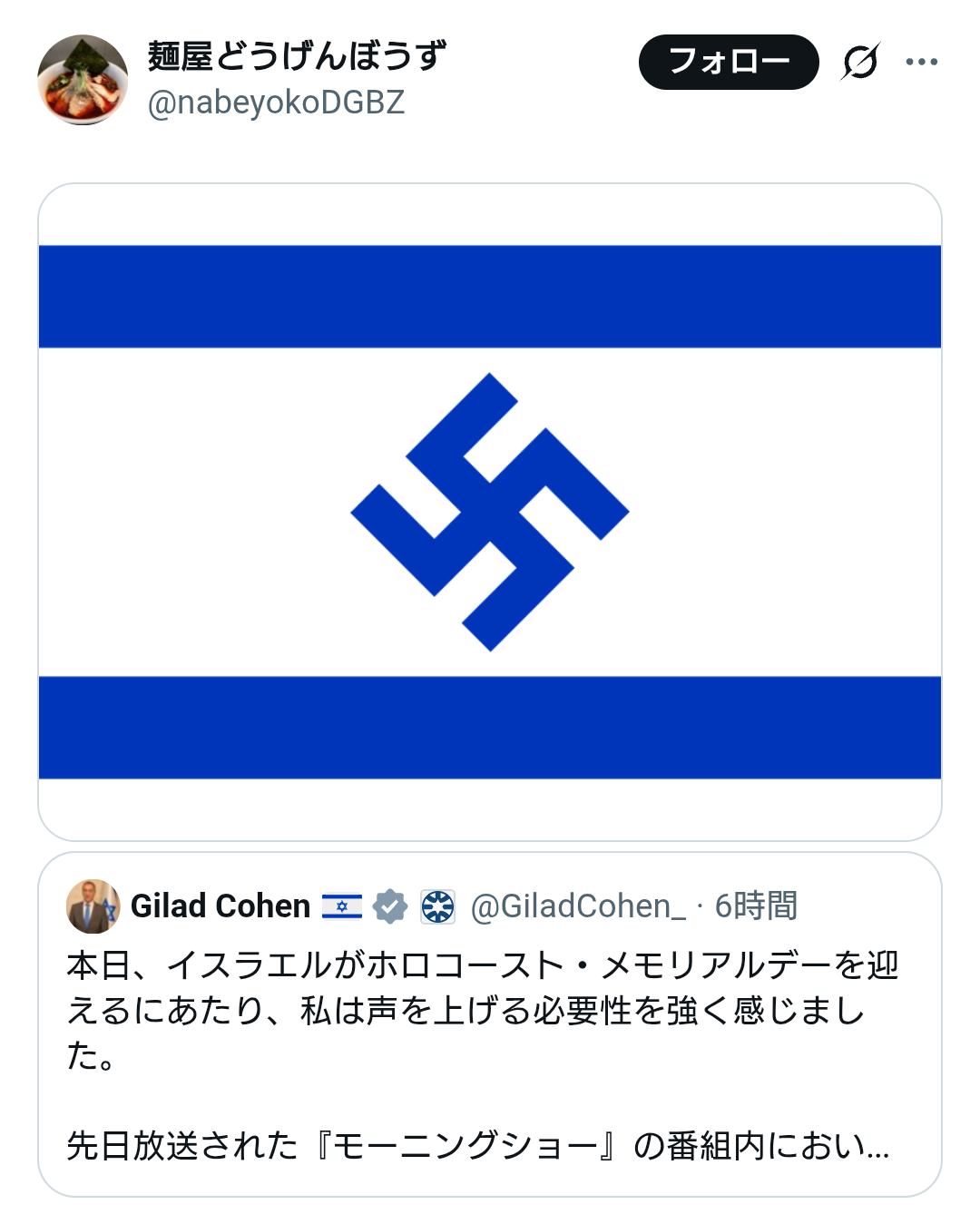Viewport: 980px width, 1214px height.
Task: Click the verified checkmark badge
Action: (390, 906)
